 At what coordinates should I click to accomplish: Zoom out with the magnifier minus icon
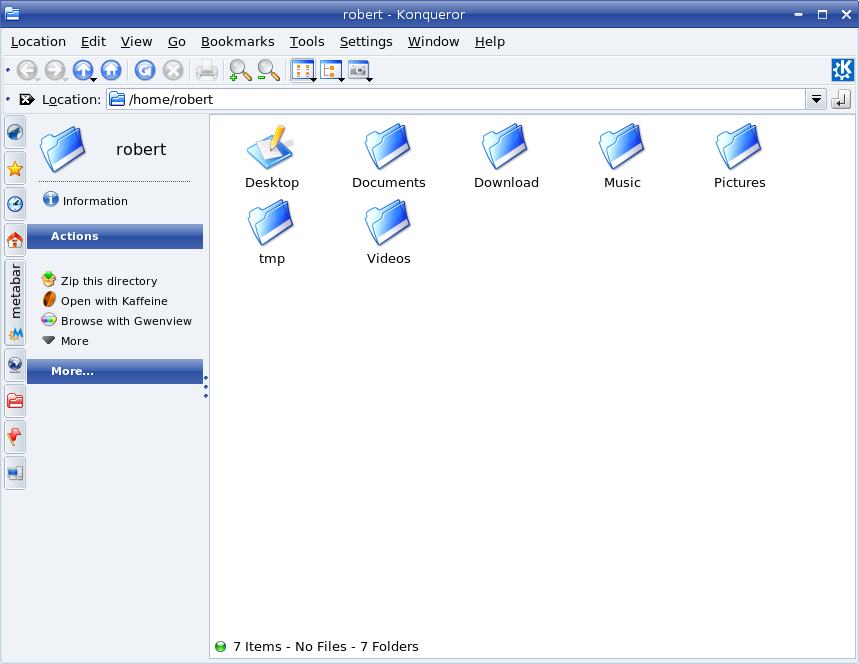click(268, 71)
